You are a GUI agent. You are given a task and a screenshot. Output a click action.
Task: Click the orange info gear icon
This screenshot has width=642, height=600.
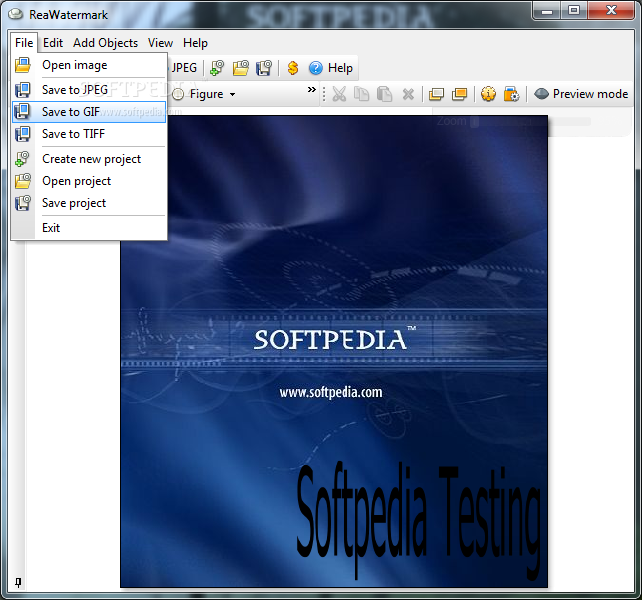pyautogui.click(x=488, y=94)
